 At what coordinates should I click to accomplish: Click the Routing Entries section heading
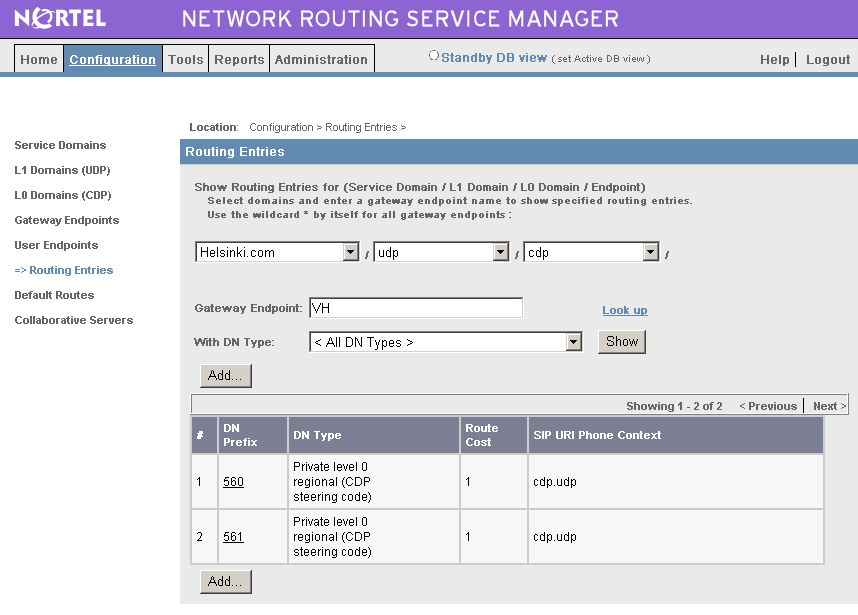pos(235,152)
